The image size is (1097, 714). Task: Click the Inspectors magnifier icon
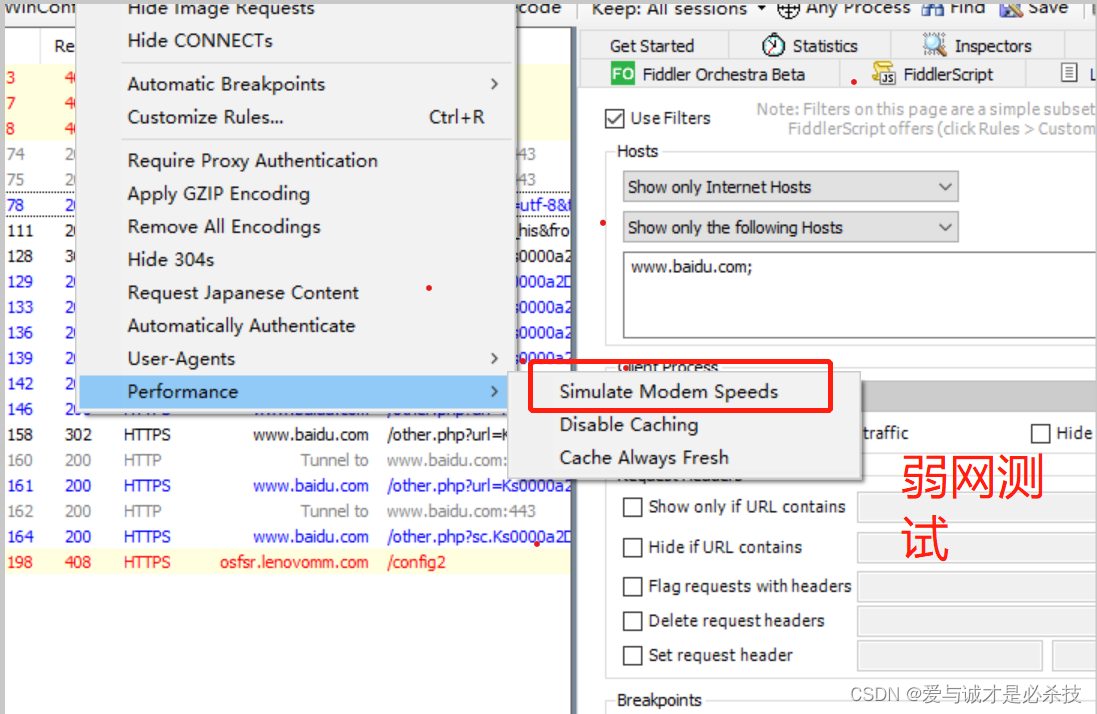(934, 45)
